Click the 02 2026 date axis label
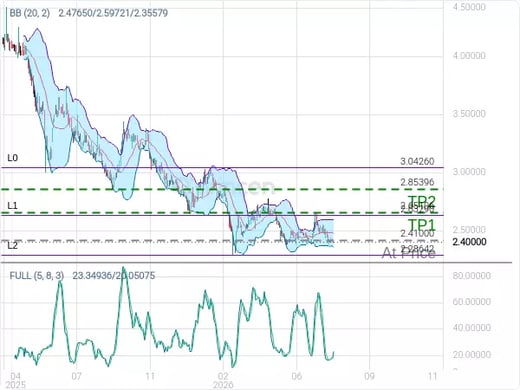 [x=223, y=380]
